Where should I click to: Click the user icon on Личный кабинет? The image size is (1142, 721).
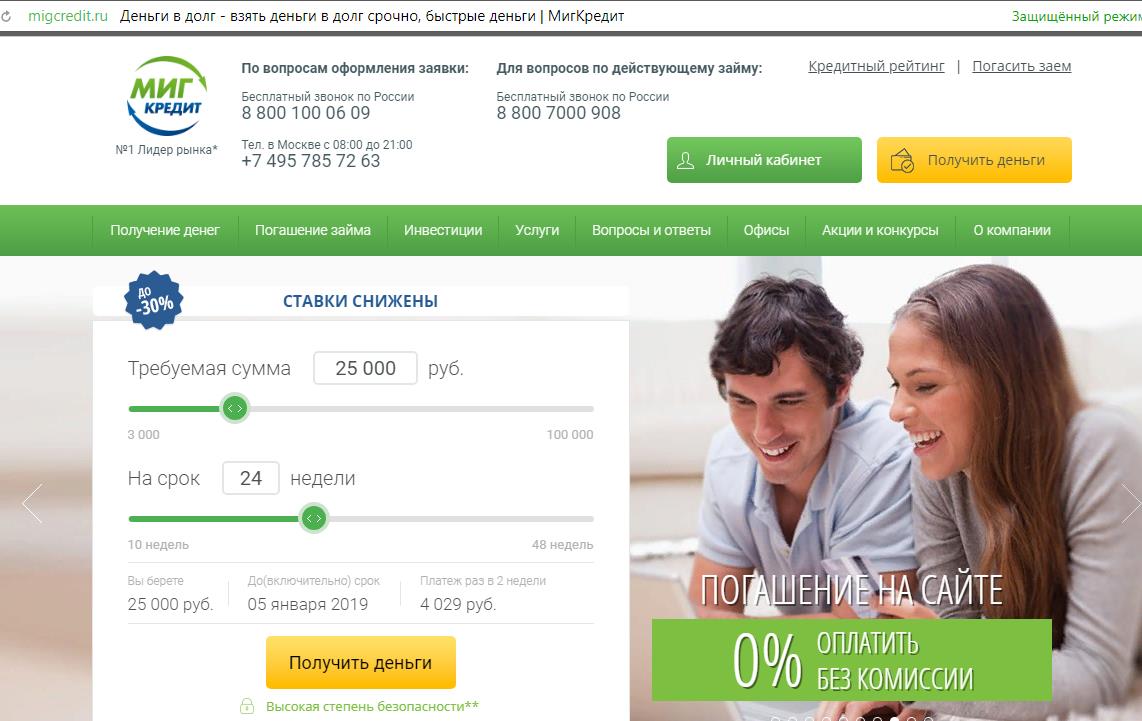click(x=685, y=160)
